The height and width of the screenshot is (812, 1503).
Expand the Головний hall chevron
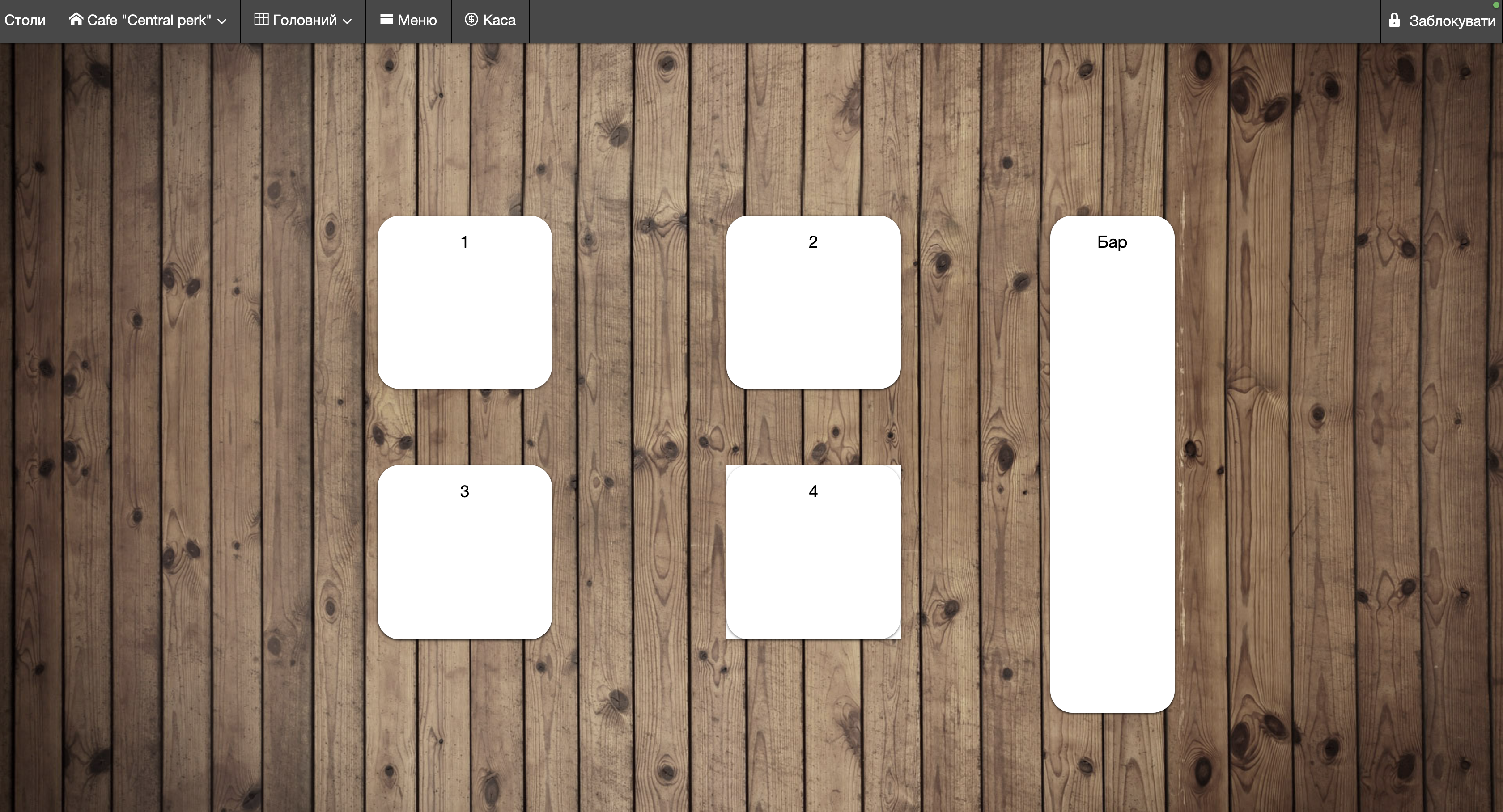click(x=347, y=21)
